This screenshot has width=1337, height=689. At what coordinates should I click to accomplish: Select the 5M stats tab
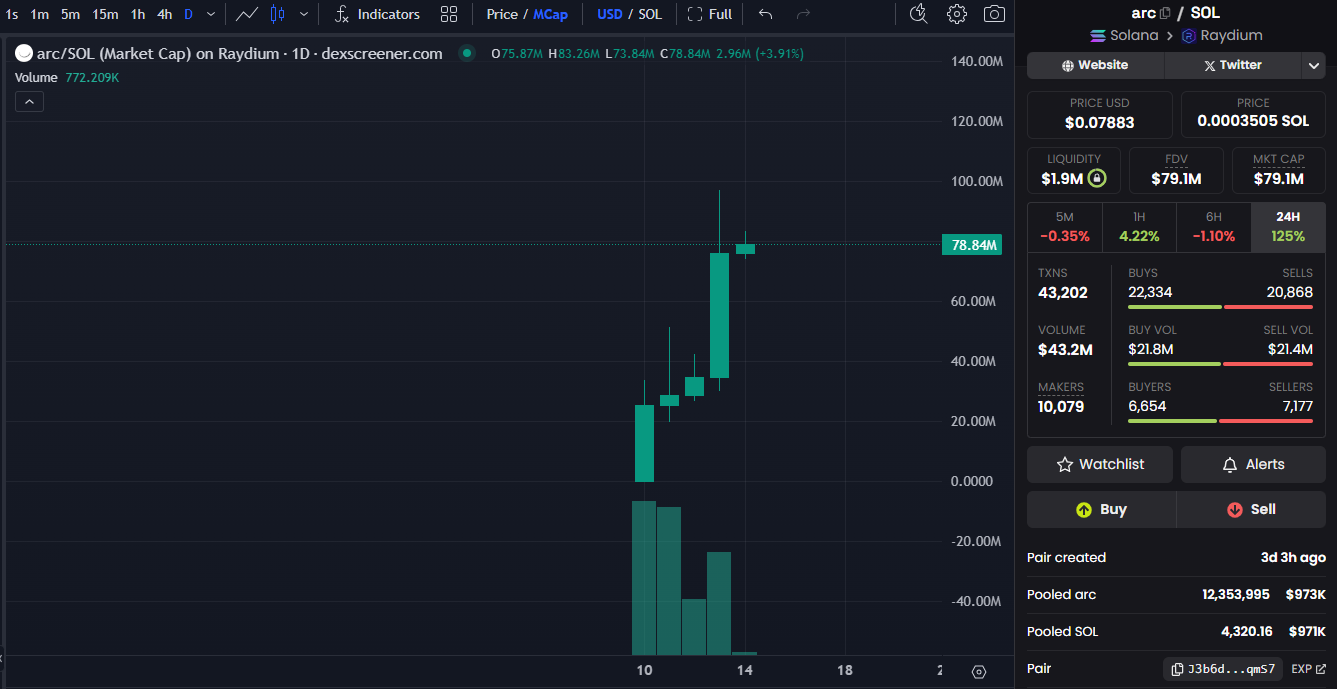(1064, 227)
